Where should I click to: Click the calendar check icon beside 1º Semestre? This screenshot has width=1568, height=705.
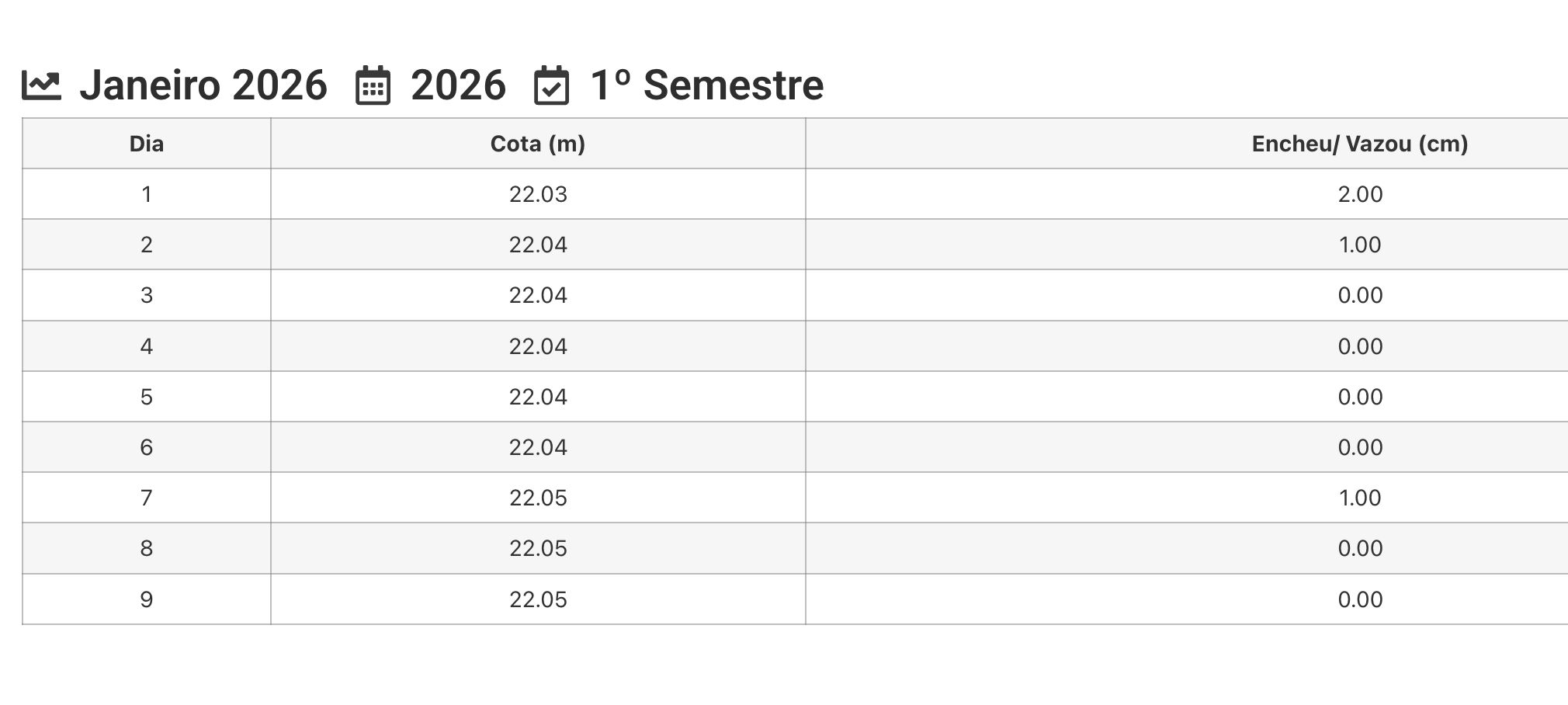(551, 85)
